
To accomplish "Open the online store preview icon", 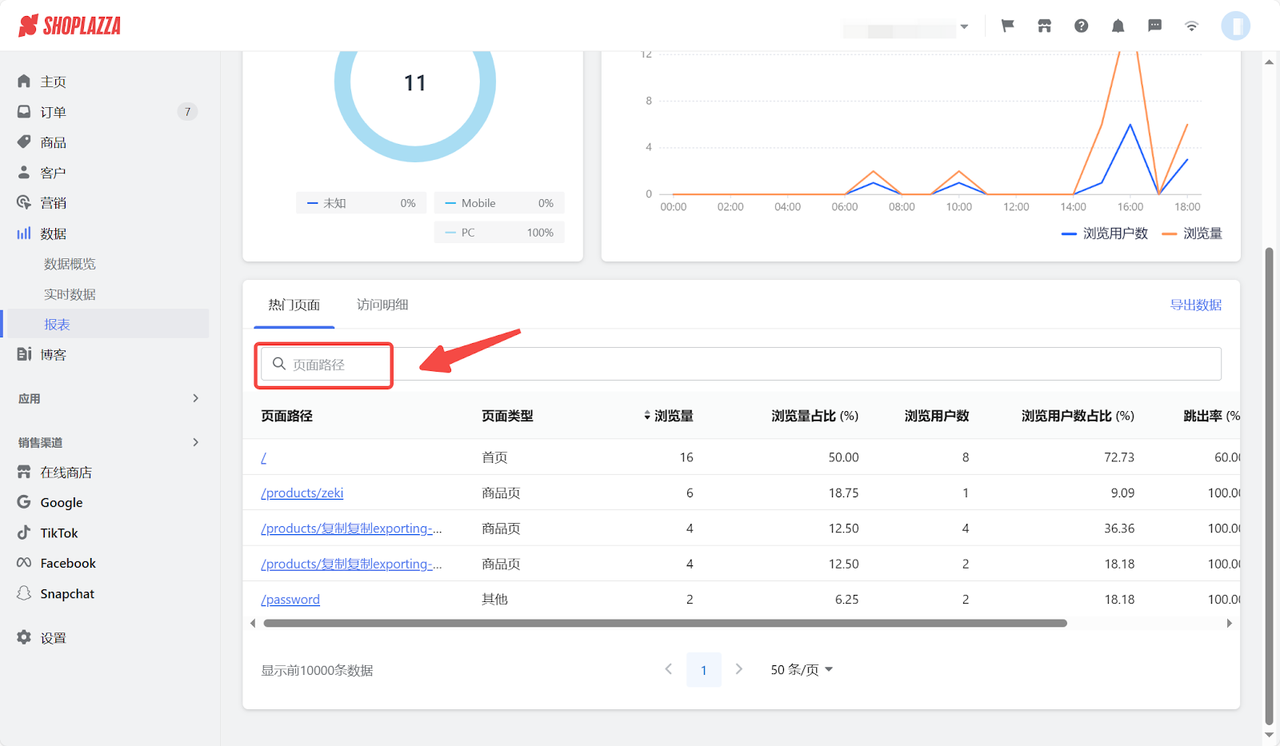I will (x=1044, y=25).
